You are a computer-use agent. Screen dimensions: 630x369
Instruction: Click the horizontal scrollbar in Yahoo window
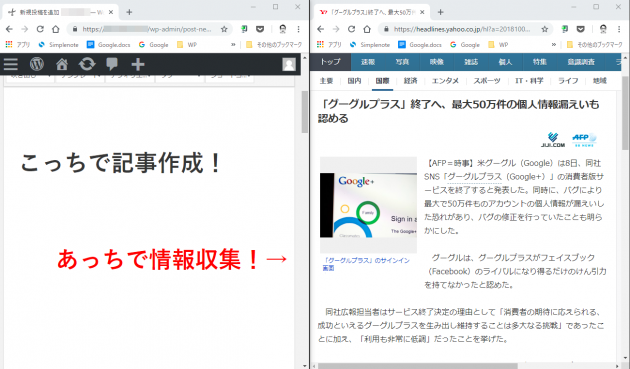click(x=418, y=366)
